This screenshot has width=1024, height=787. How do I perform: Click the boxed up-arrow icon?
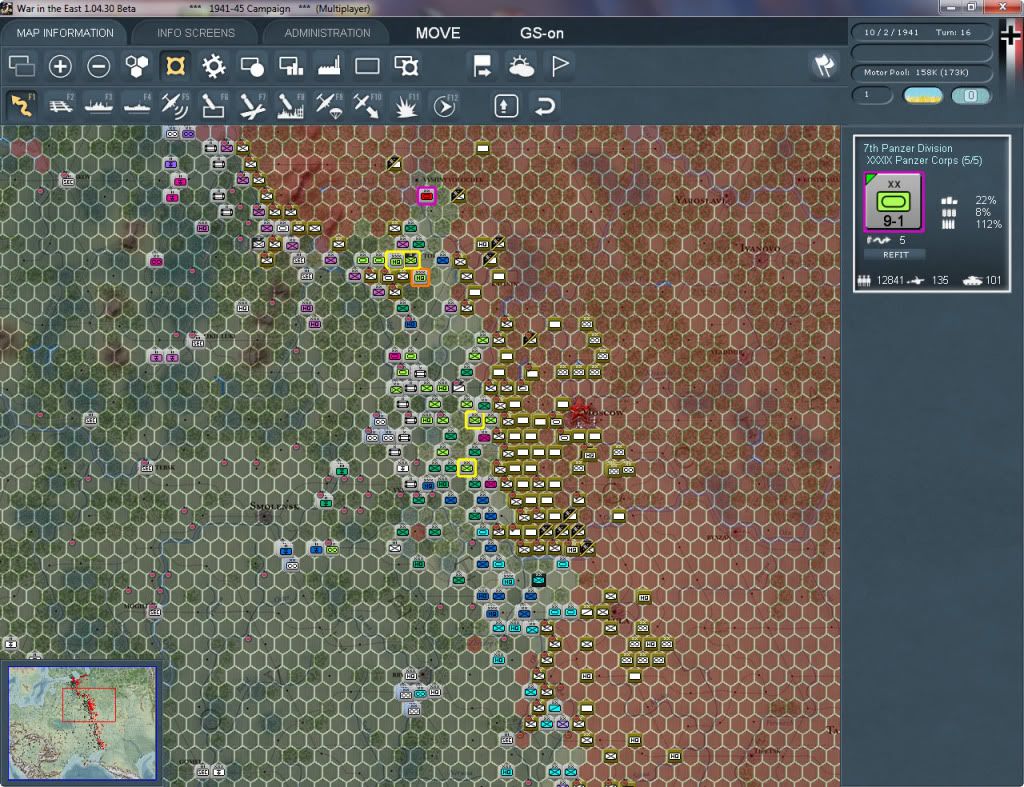coord(506,105)
